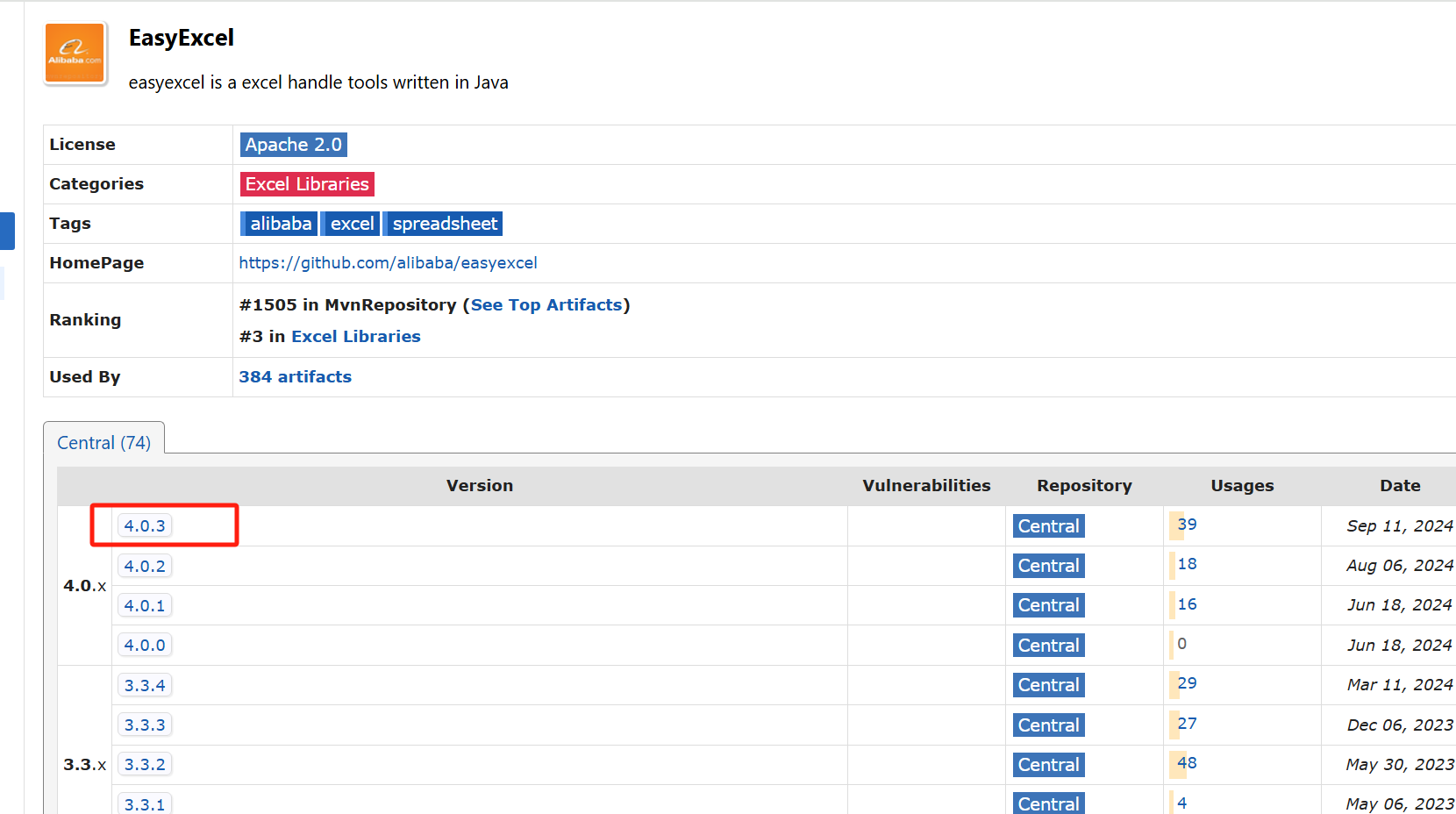The image size is (1456, 814).
Task: Select the alibaba tag
Action: pos(280,224)
